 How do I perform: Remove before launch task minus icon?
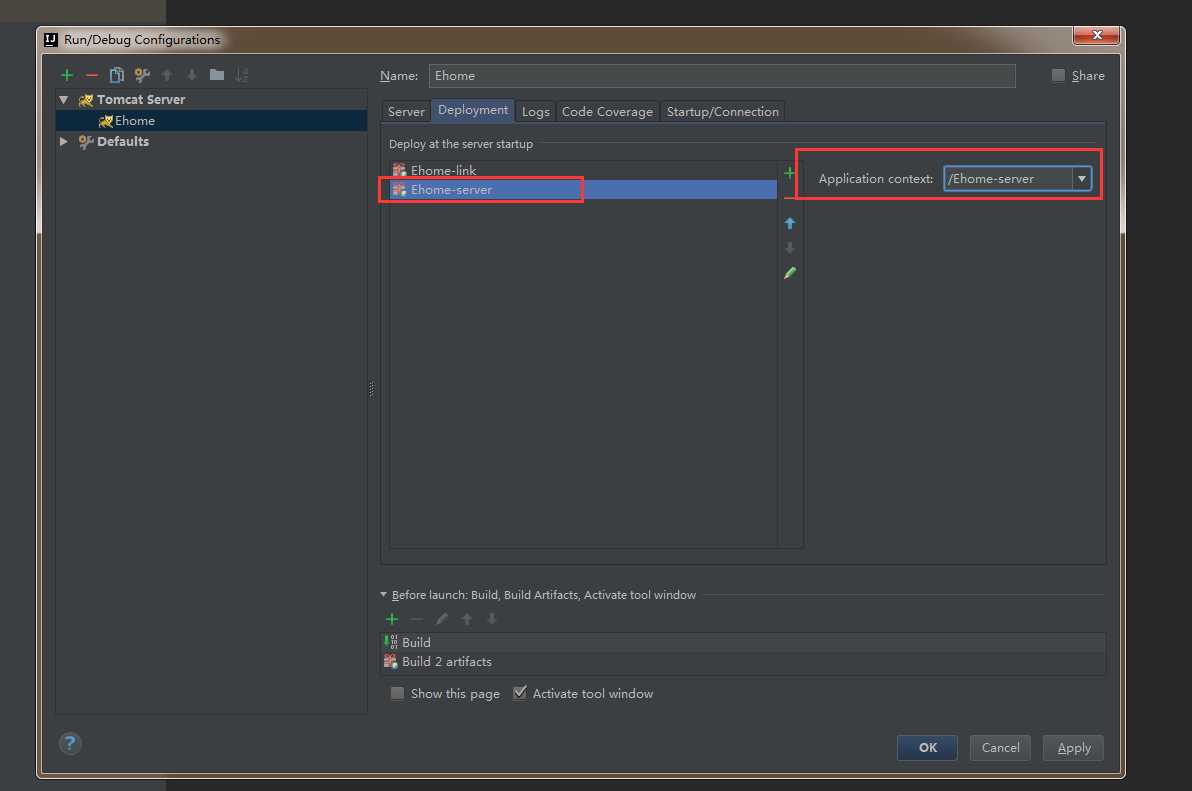click(x=417, y=619)
